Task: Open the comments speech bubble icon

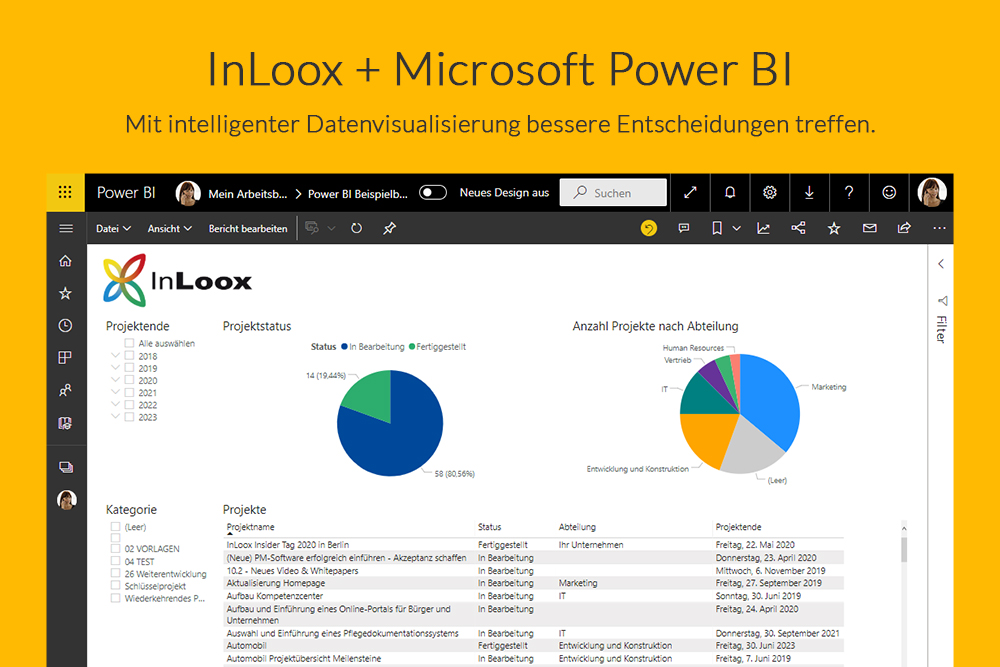Action: click(x=684, y=228)
